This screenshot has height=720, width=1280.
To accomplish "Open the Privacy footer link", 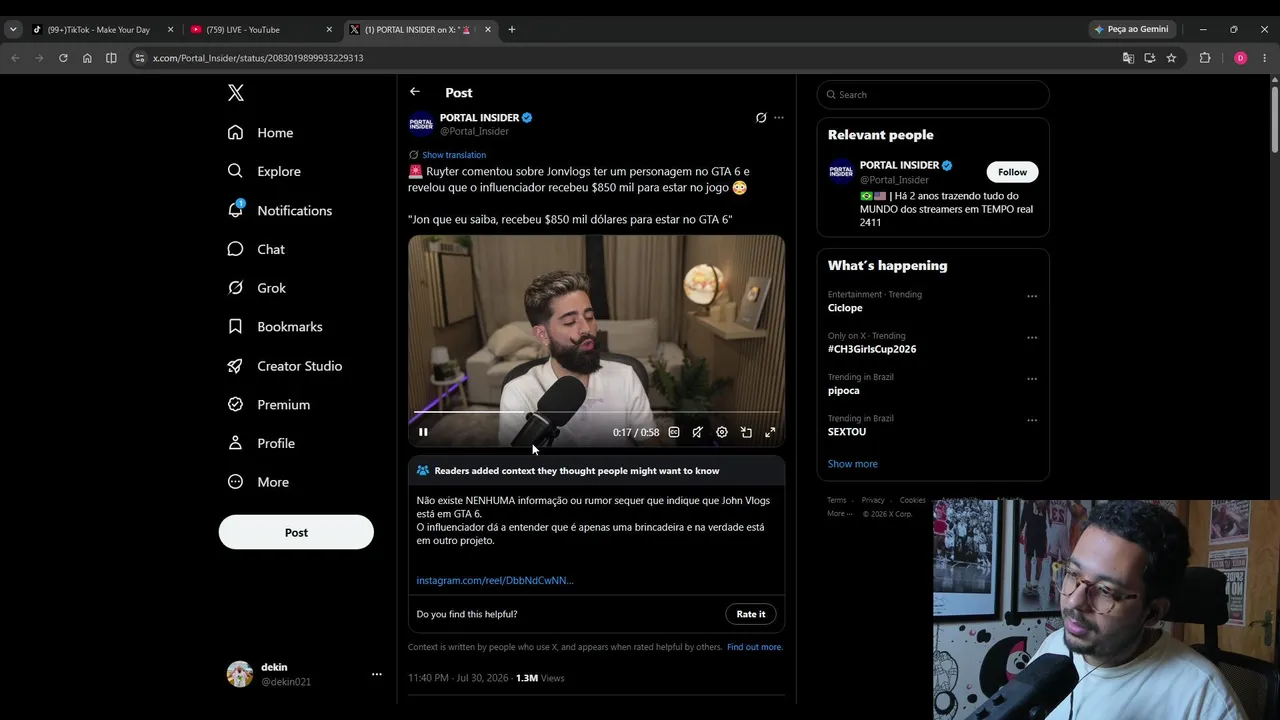I will pos(873,500).
